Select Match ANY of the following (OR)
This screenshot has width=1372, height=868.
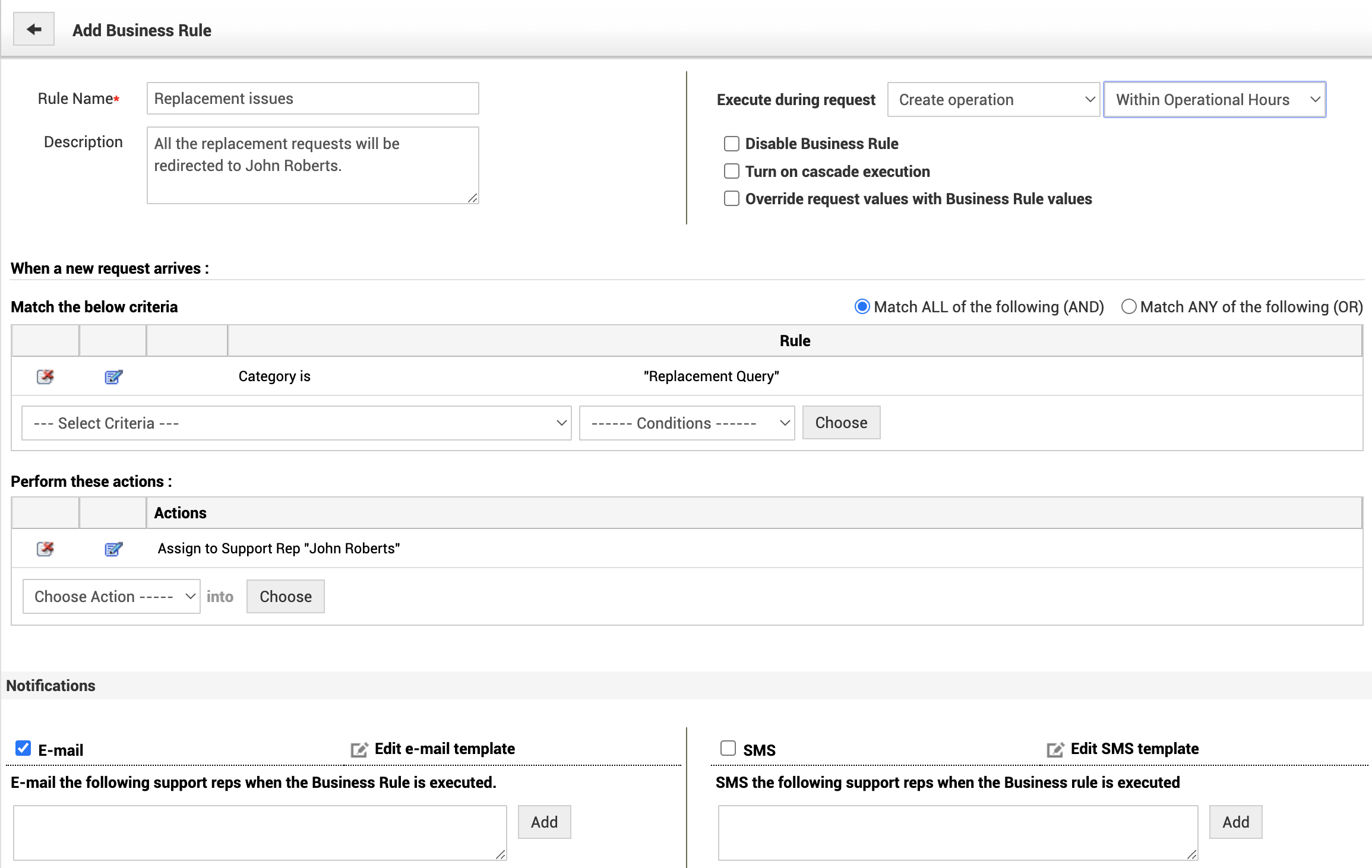(x=1128, y=307)
